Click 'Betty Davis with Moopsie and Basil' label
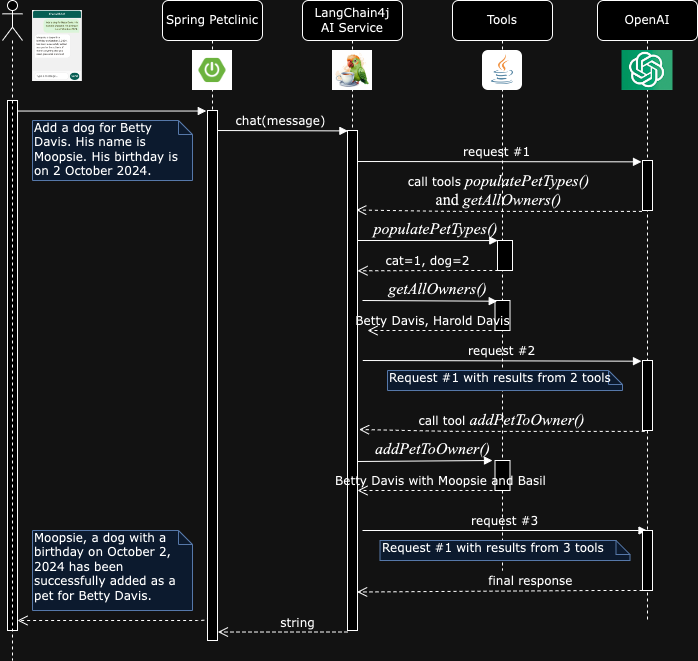This screenshot has width=698, height=661. pos(440,481)
